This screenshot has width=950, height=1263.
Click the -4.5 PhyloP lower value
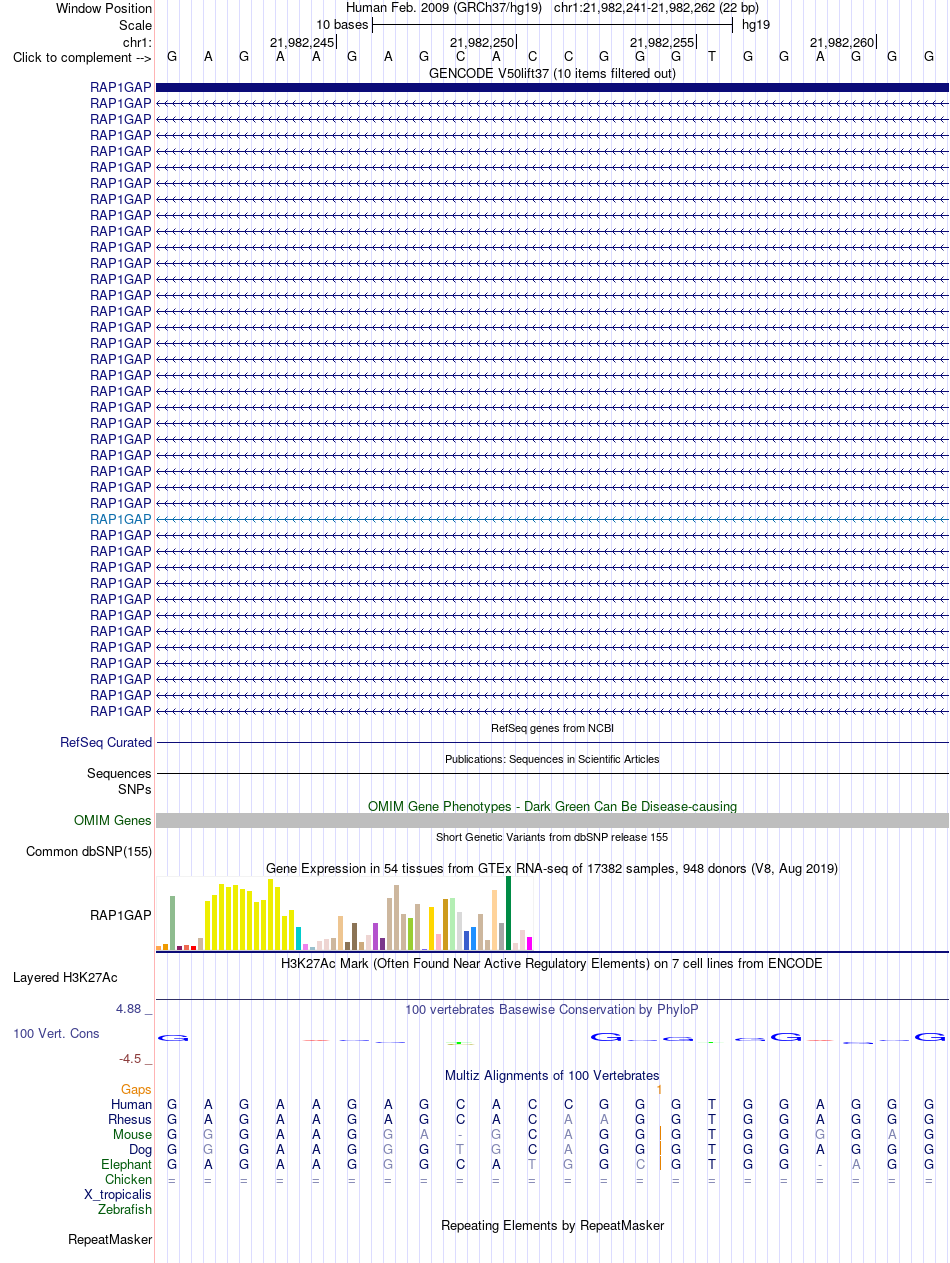[135, 1058]
